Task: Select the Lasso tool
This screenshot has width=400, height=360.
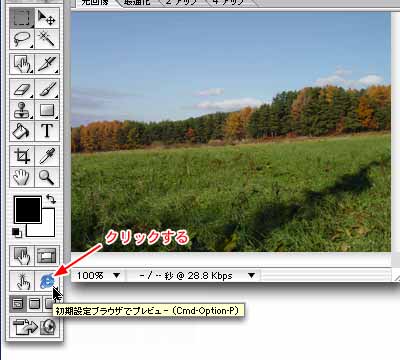Action: pyautogui.click(x=22, y=39)
